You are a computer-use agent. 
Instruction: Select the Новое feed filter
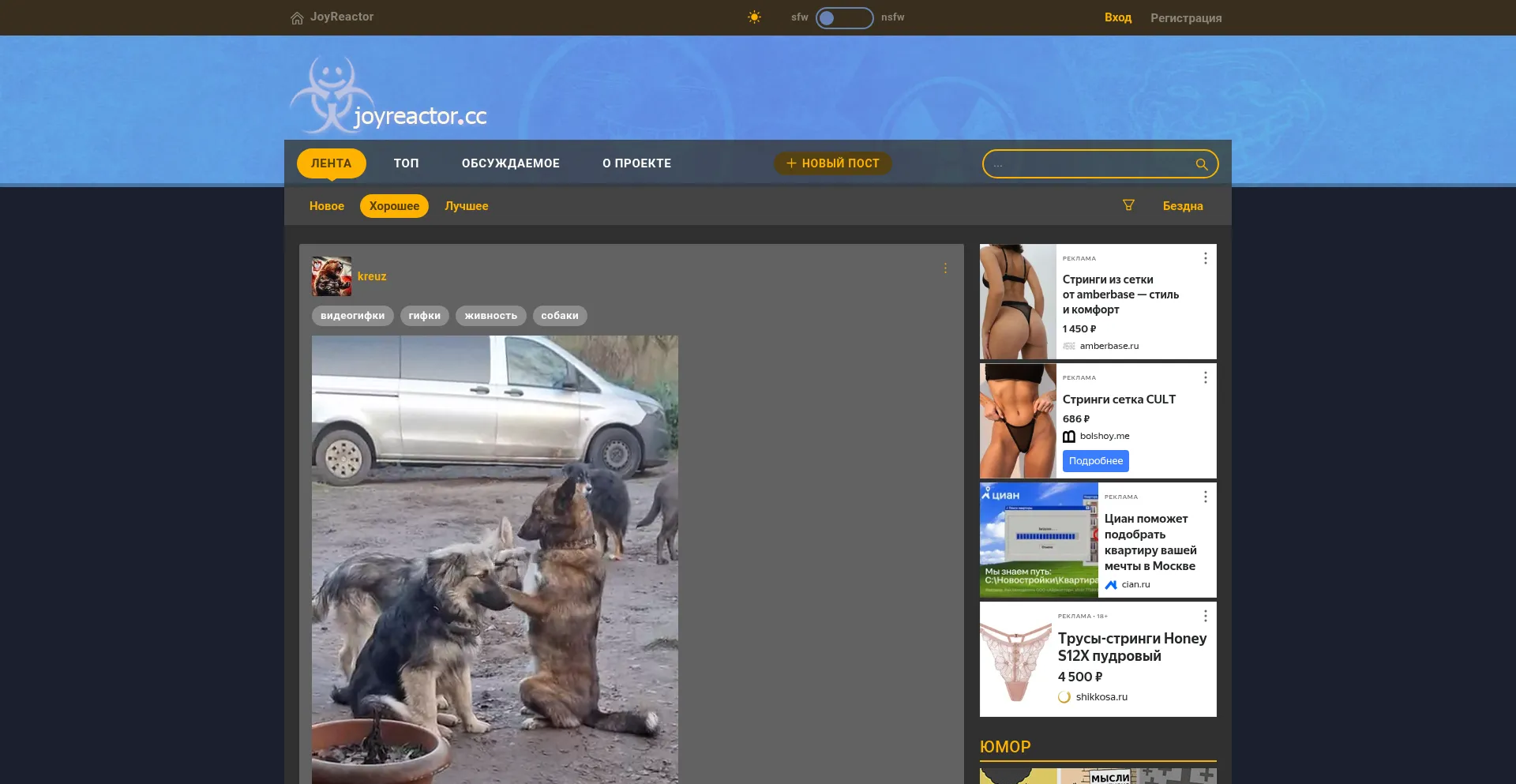[327, 206]
